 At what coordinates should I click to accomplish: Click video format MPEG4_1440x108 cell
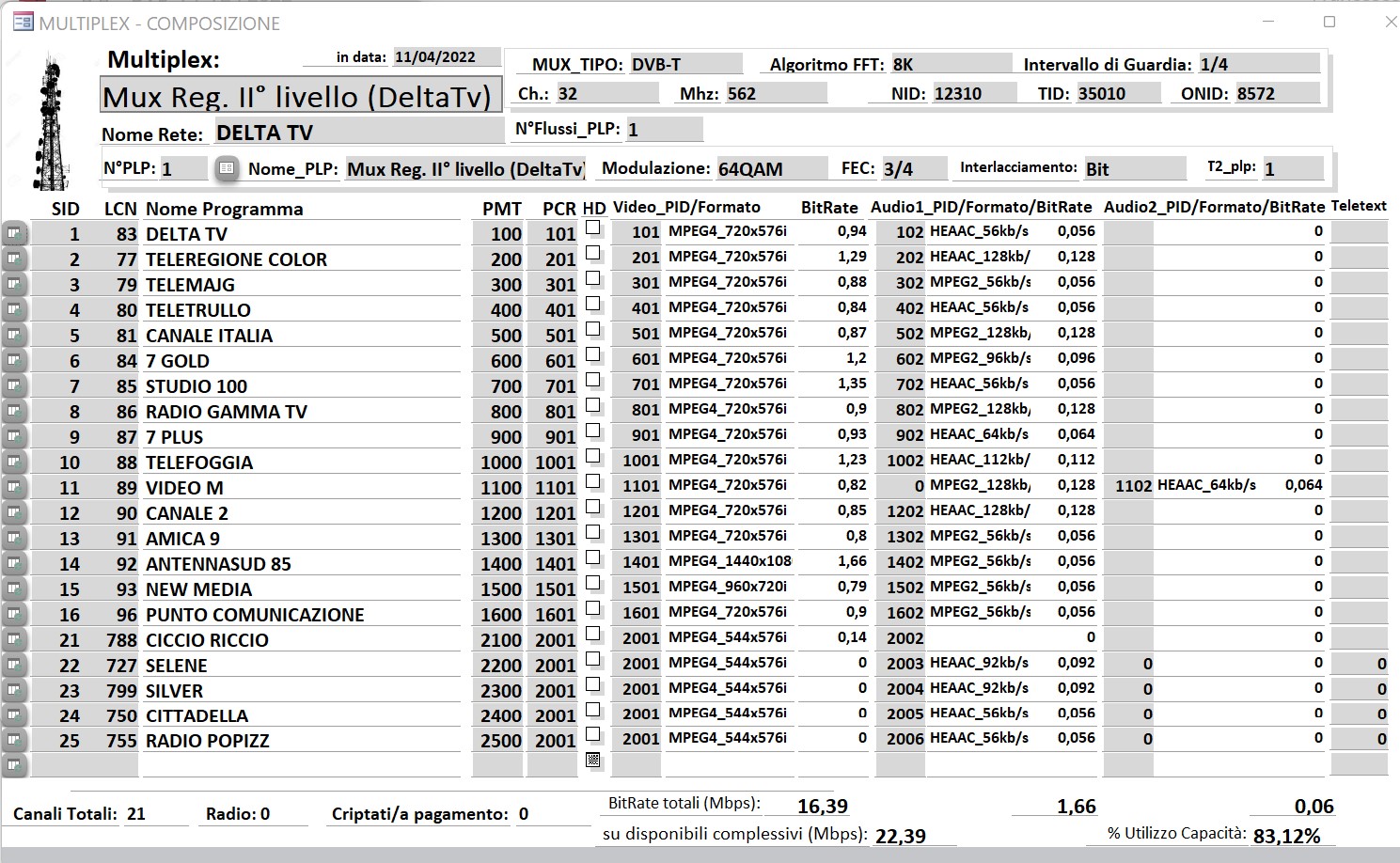(x=729, y=561)
